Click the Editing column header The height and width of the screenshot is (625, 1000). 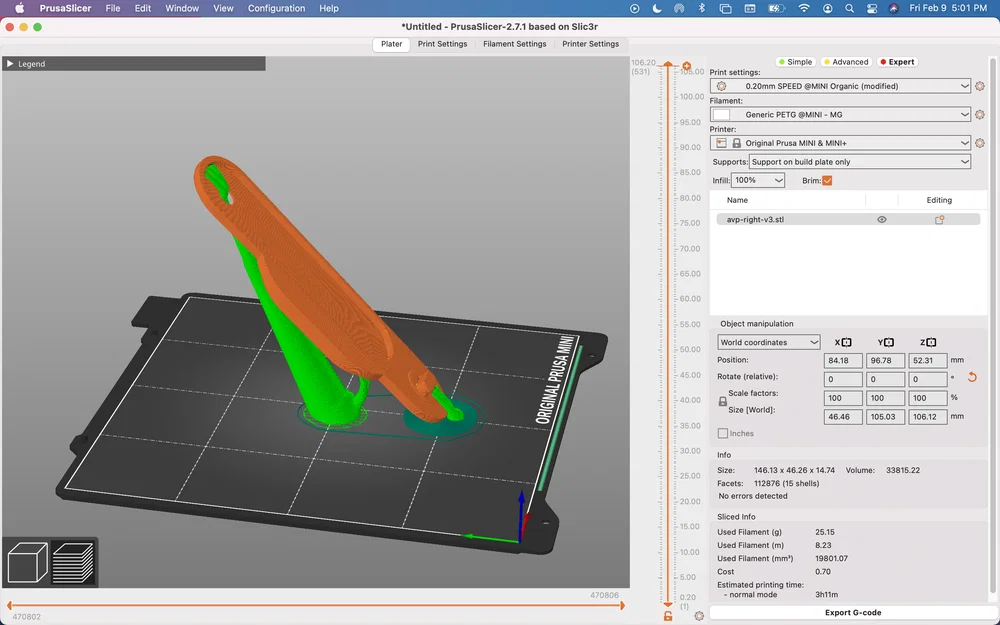tap(939, 200)
